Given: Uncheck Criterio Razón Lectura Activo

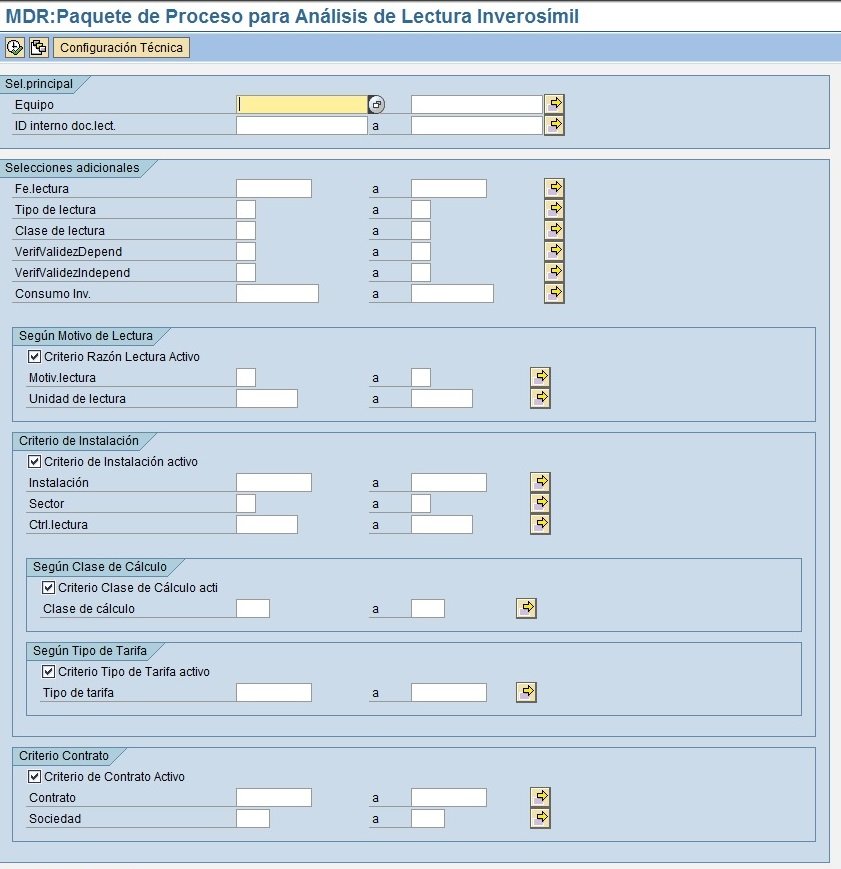Looking at the screenshot, I should (x=35, y=356).
